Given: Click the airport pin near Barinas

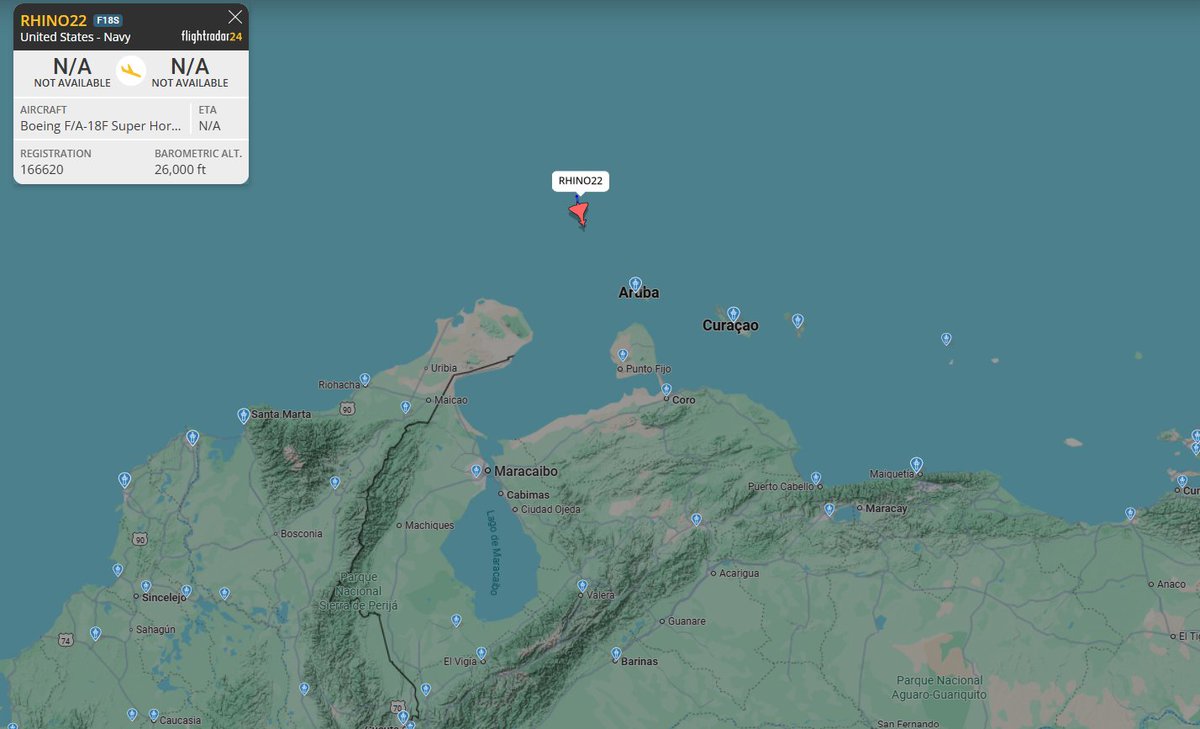Looking at the screenshot, I should coord(616,654).
